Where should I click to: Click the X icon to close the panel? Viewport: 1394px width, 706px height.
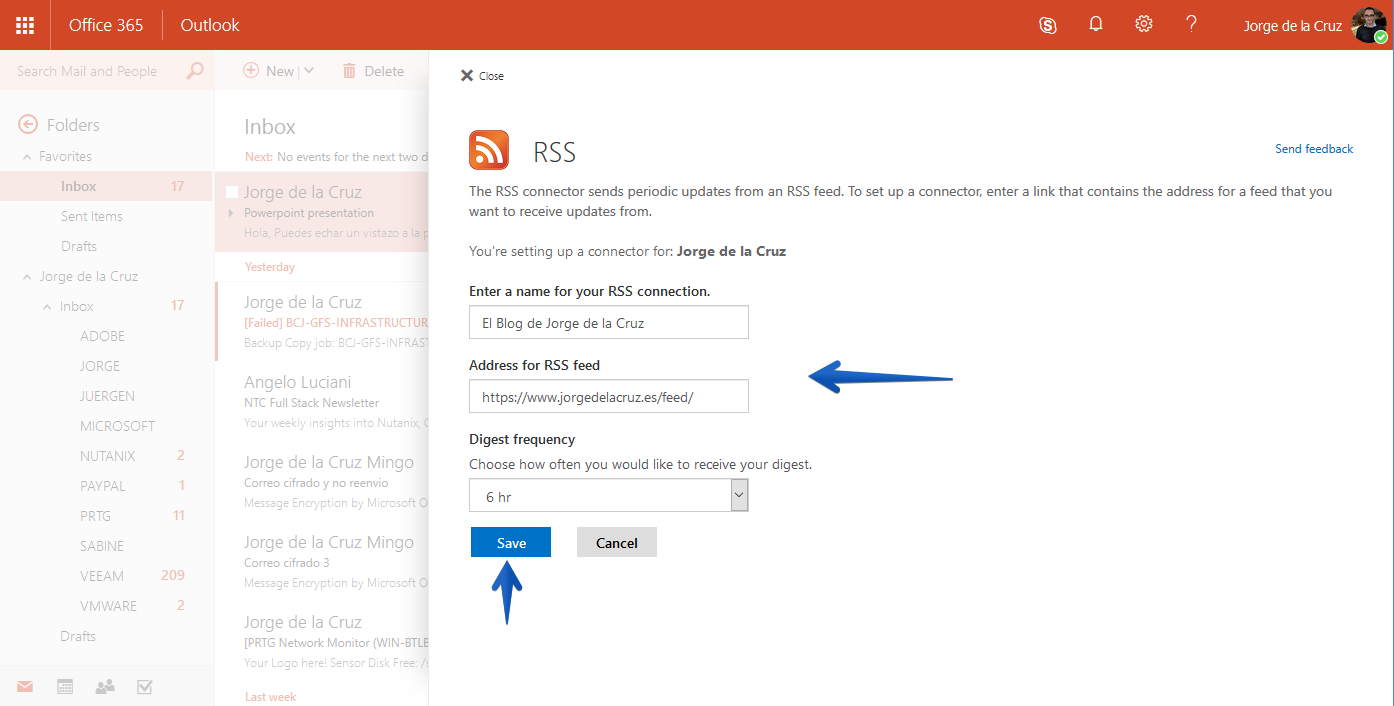coord(466,76)
